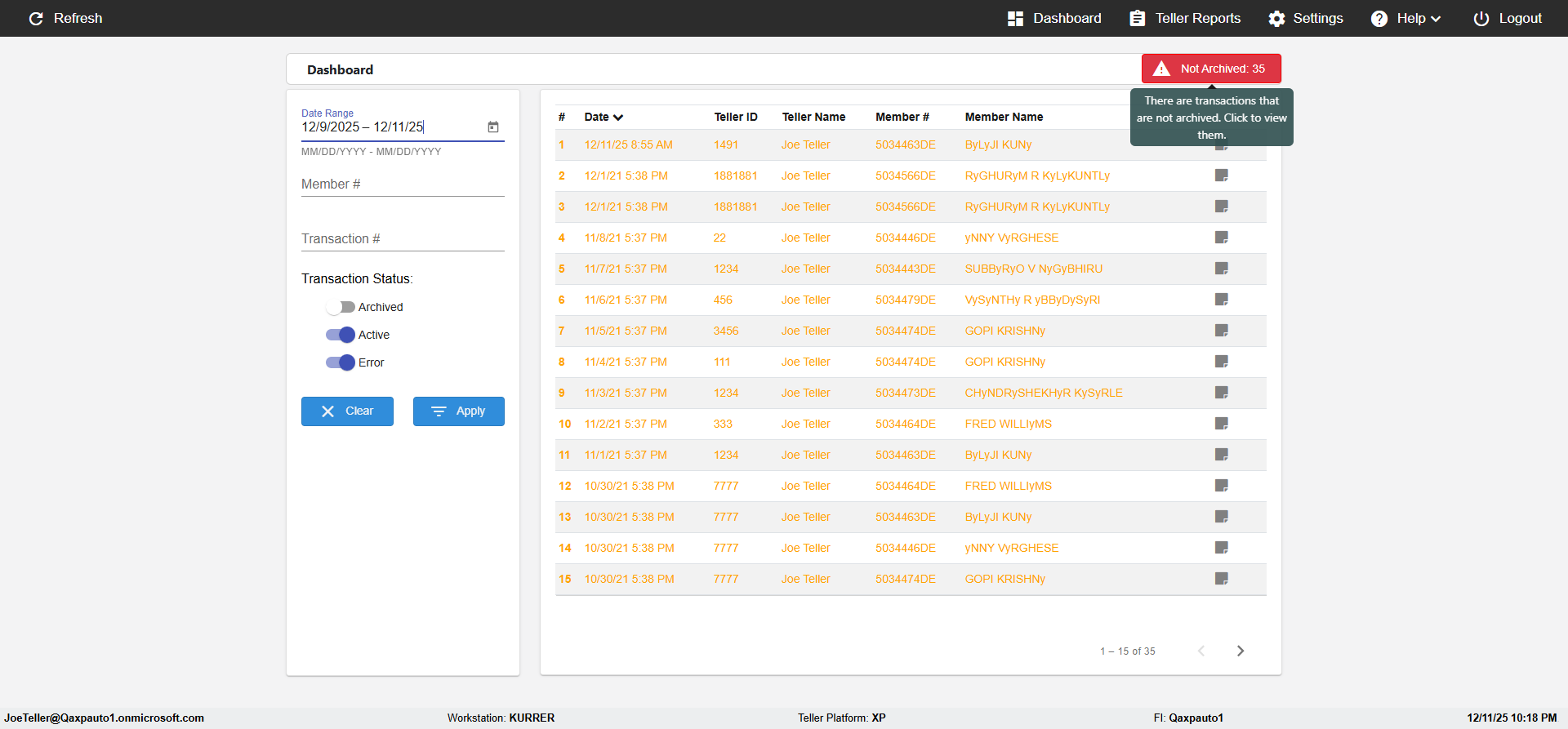This screenshot has width=1568, height=729.
Task: Sort by the Date column arrow
Action: [x=618, y=118]
